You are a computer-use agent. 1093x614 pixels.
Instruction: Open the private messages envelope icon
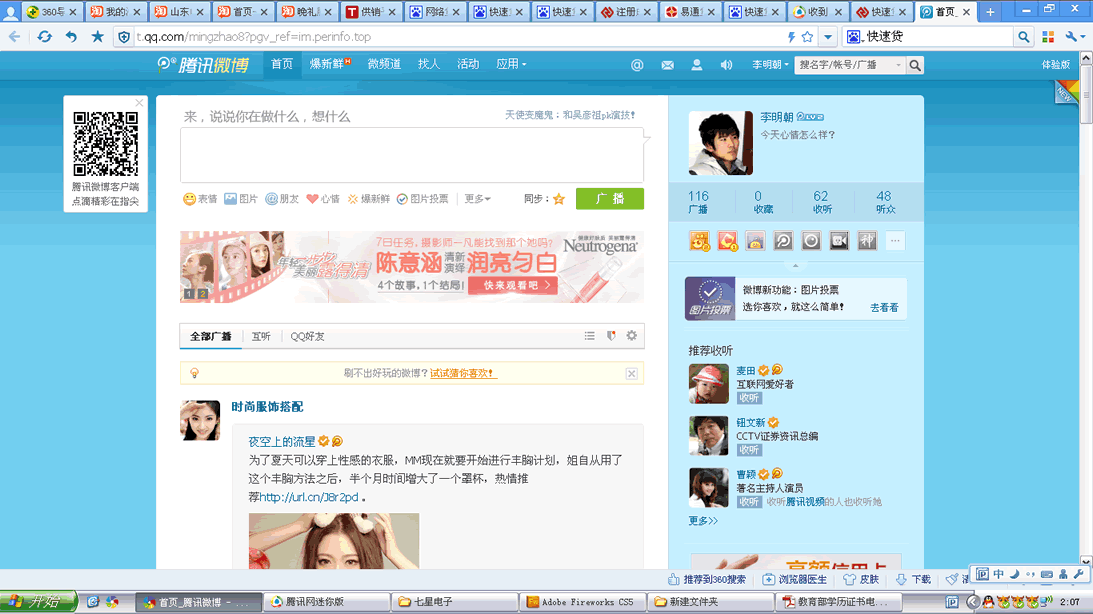click(667, 65)
